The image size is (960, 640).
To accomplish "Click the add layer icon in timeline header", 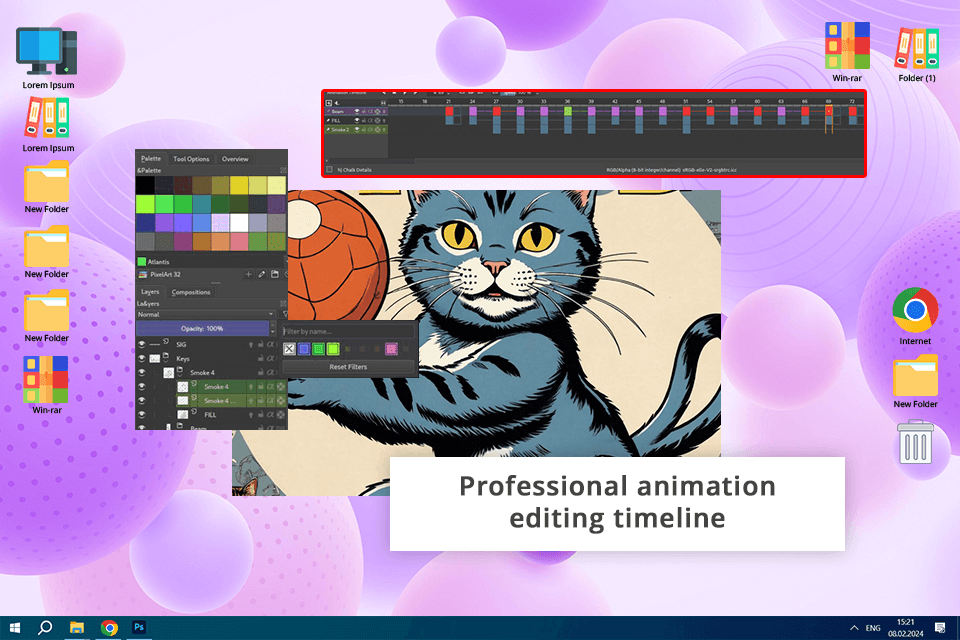I will point(329,103).
